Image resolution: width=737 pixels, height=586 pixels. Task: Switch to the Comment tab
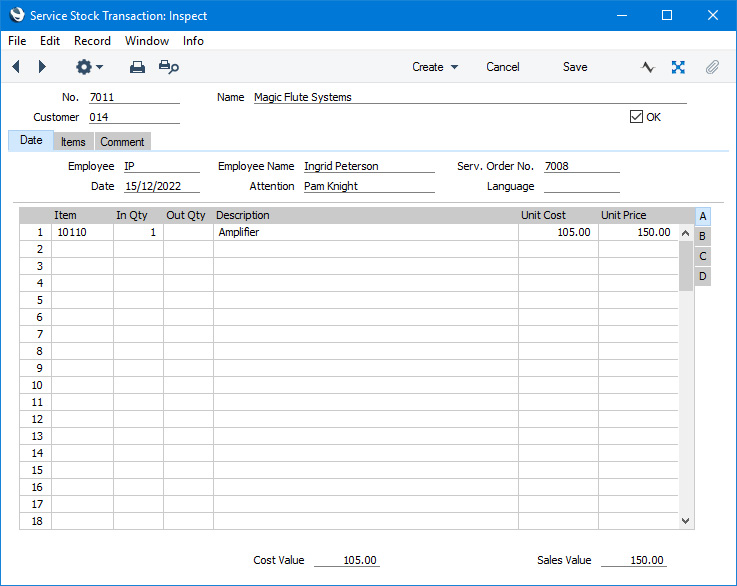[122, 141]
